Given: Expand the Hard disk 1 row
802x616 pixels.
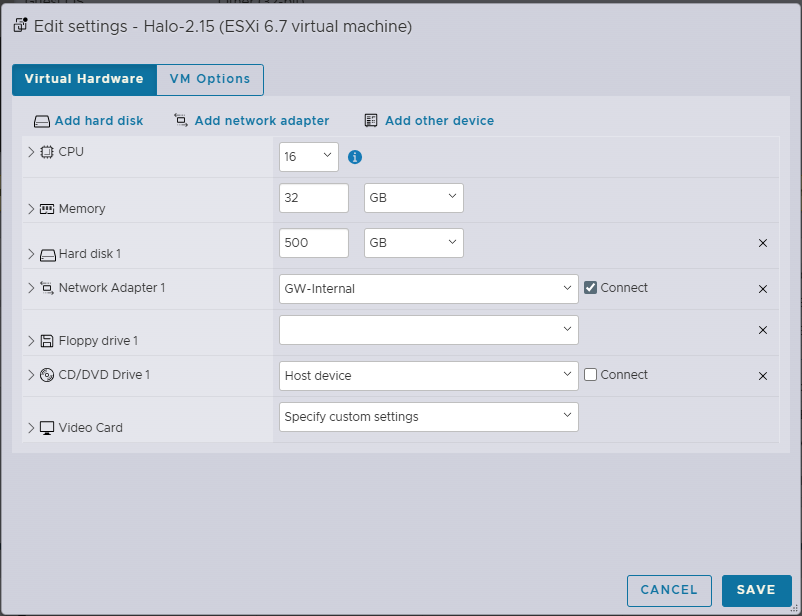Looking at the screenshot, I should [x=31, y=254].
